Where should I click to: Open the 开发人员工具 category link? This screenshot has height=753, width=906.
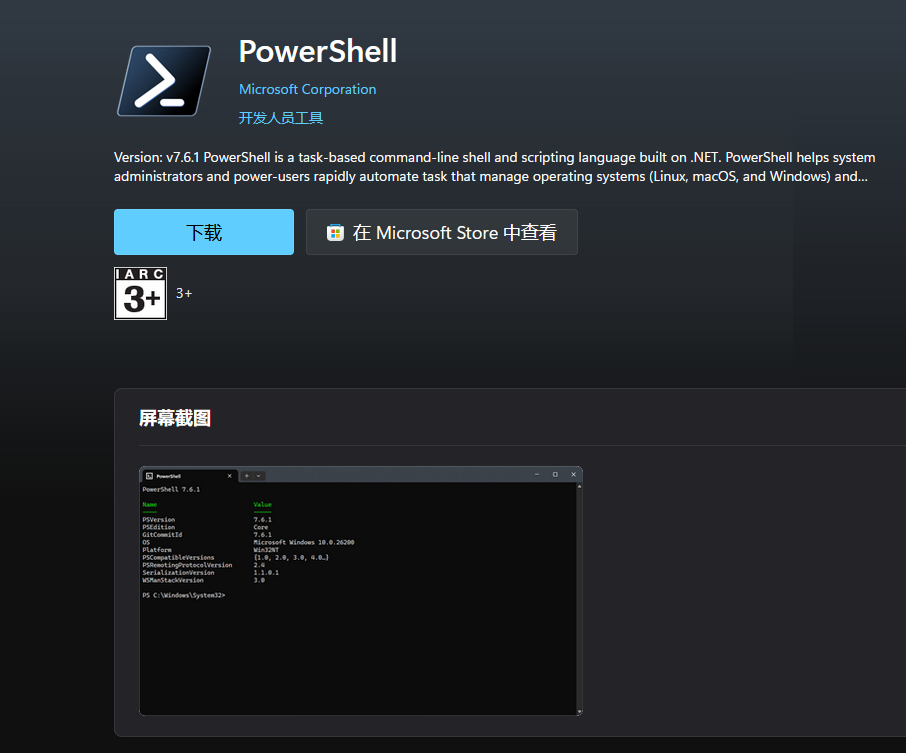pyautogui.click(x=281, y=118)
